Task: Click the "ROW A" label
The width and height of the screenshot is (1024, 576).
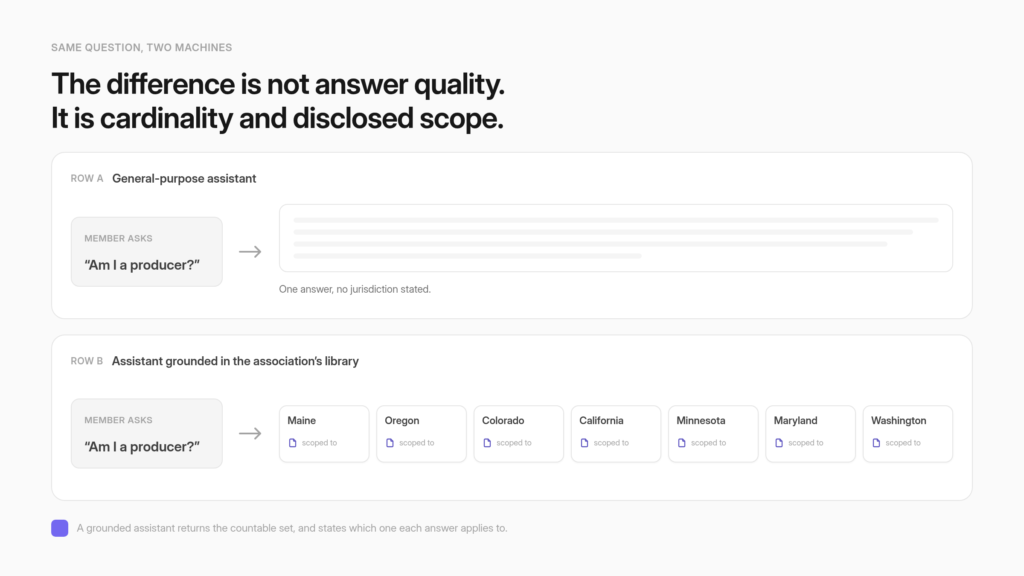Action: click(87, 178)
